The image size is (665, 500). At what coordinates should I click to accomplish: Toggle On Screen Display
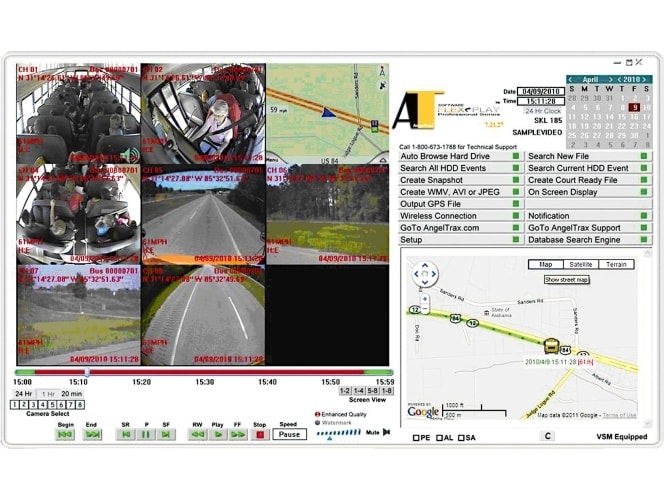[589, 192]
